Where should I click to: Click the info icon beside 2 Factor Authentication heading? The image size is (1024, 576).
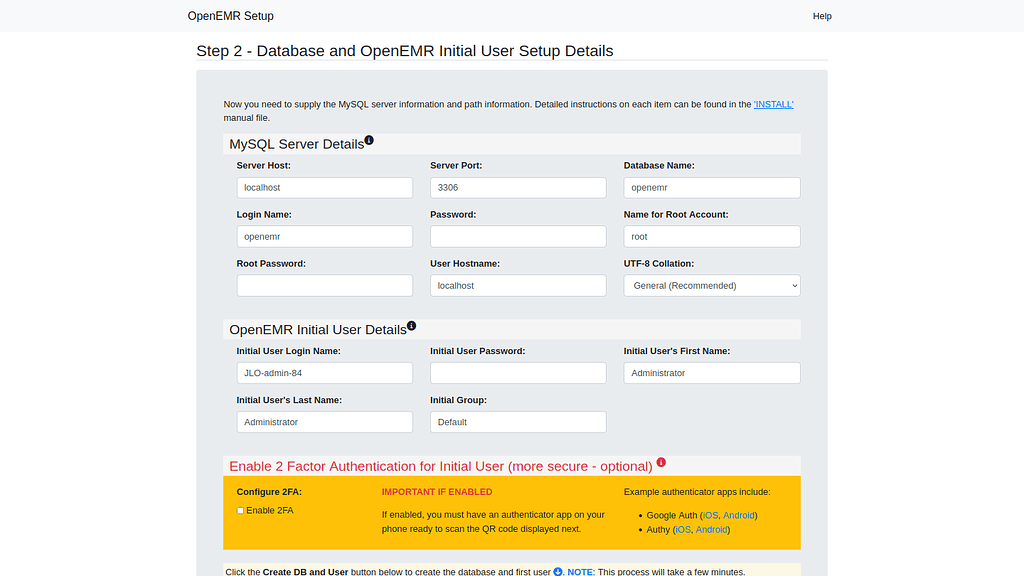(661, 463)
